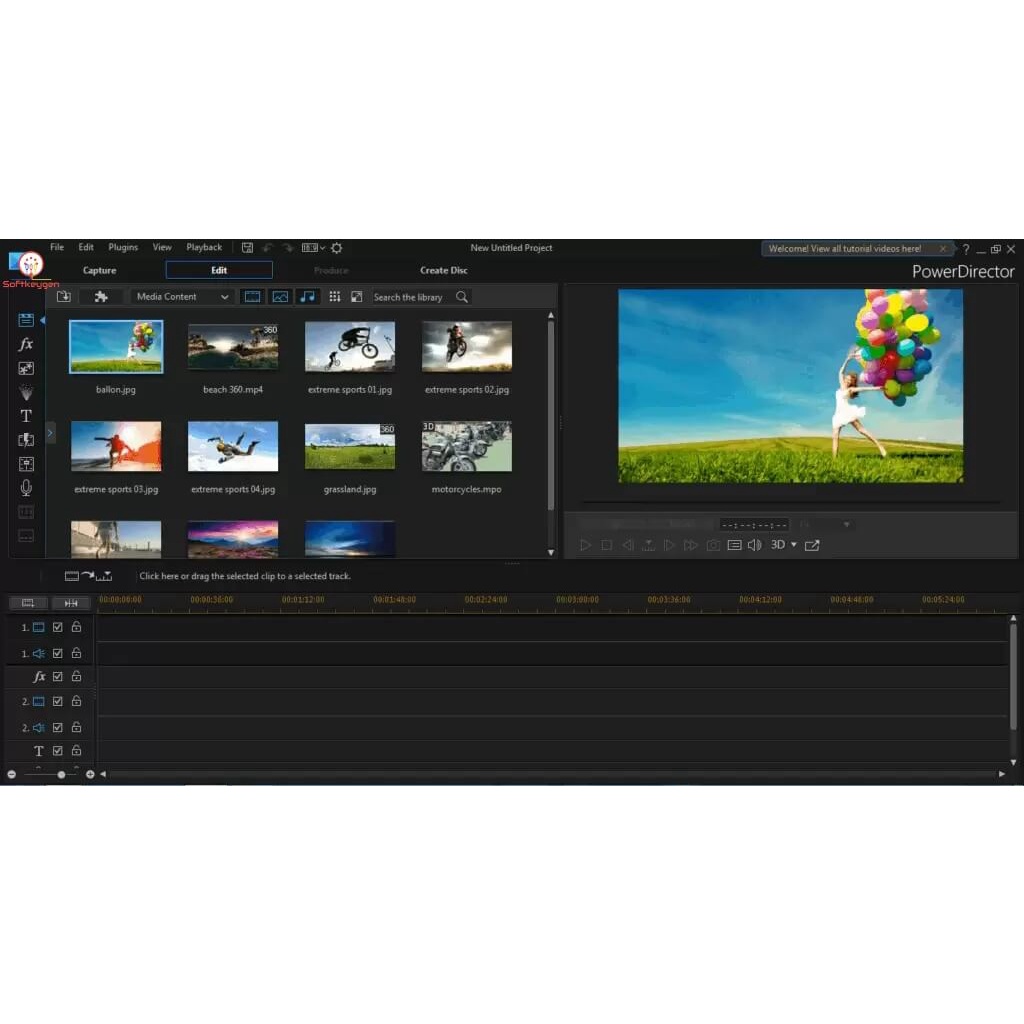Click the fast forward button

690,545
